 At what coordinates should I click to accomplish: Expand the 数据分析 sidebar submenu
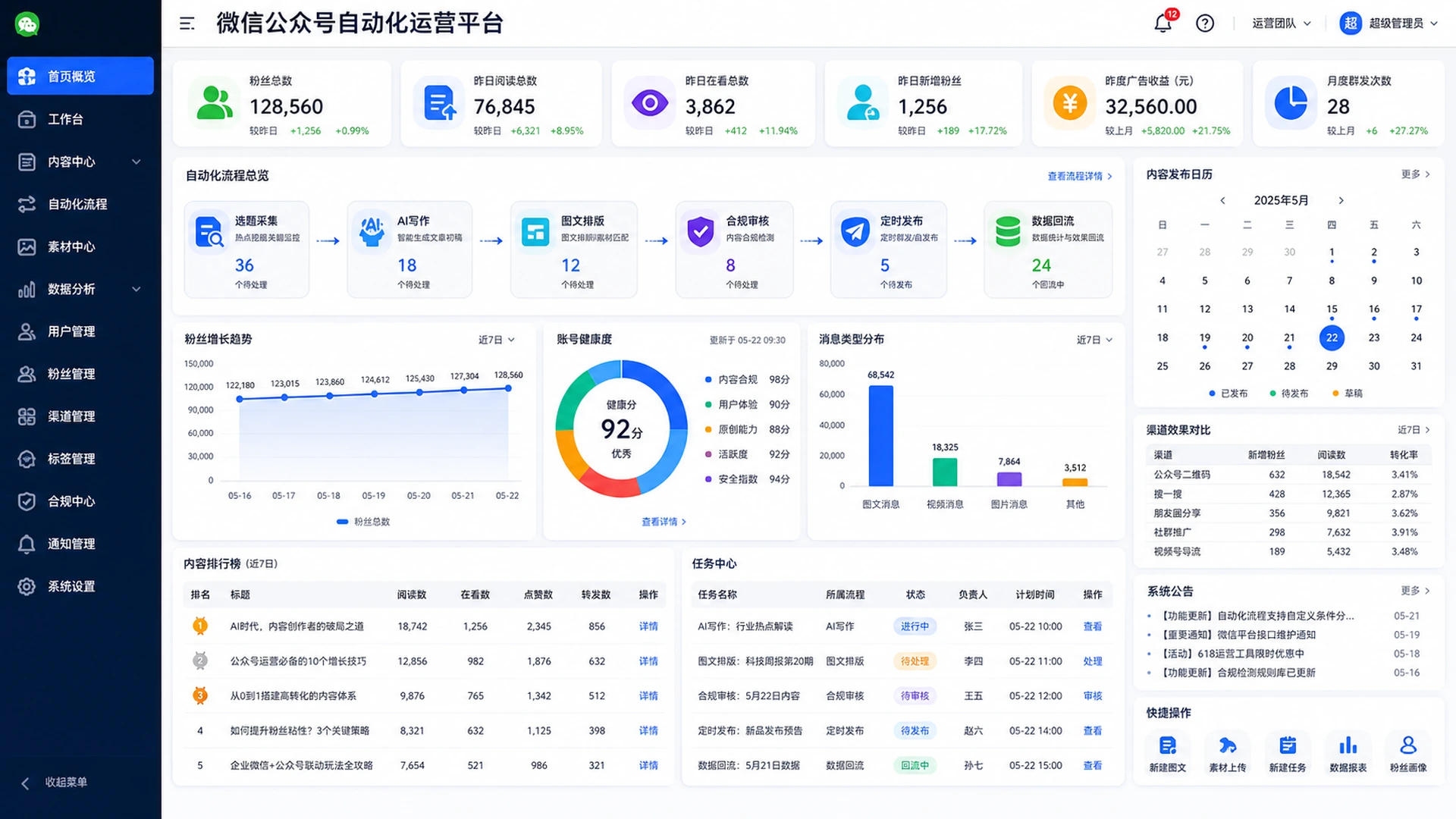[136, 289]
